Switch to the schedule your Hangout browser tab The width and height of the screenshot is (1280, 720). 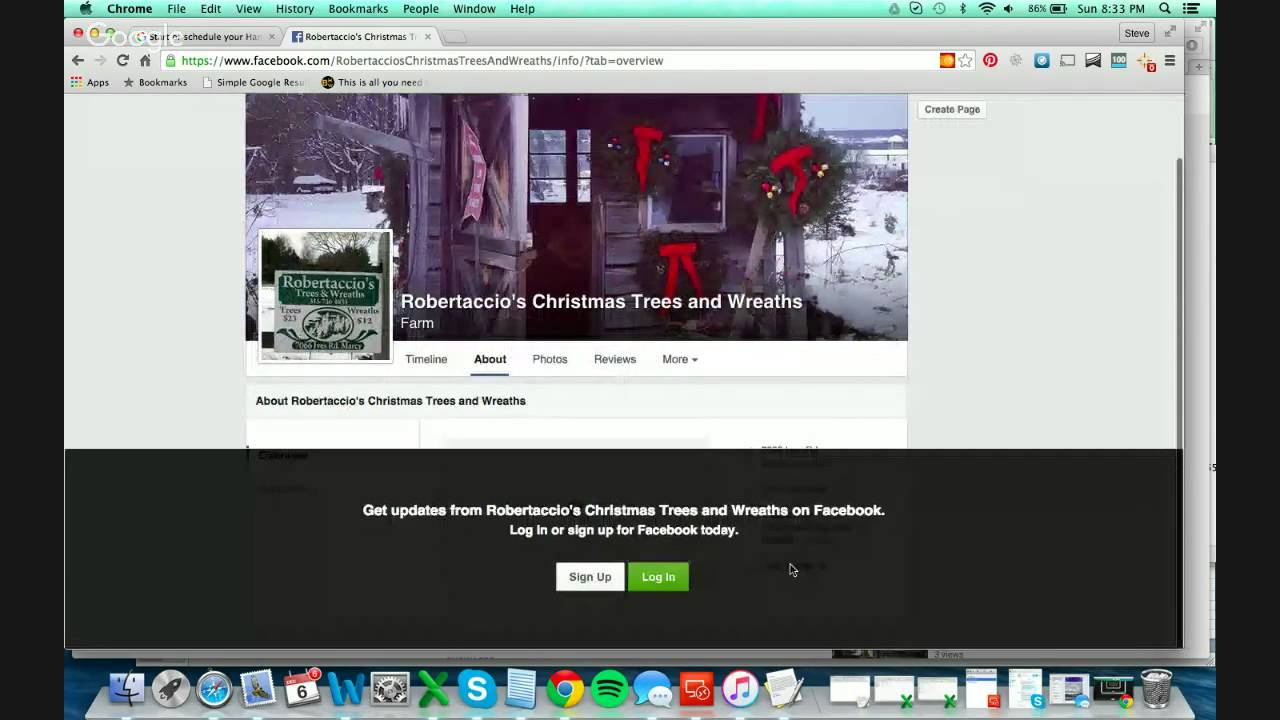(x=205, y=36)
